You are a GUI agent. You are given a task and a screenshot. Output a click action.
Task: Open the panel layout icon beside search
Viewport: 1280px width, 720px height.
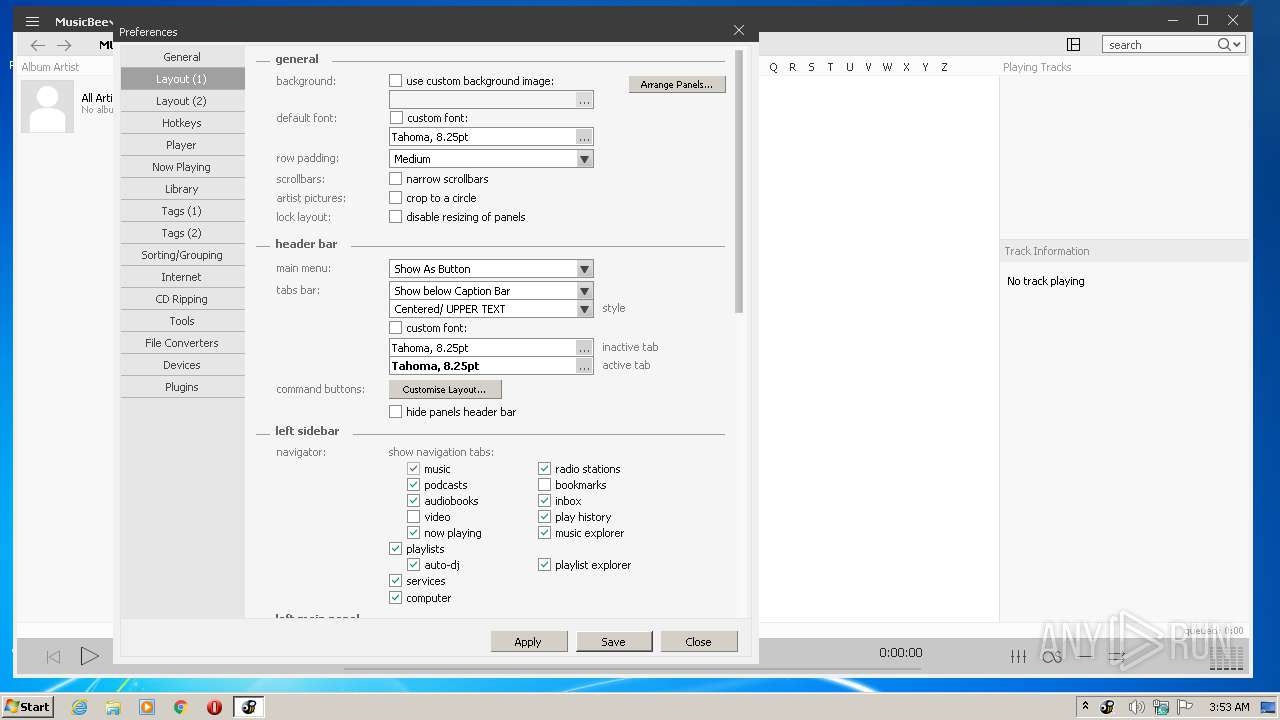[x=1073, y=44]
